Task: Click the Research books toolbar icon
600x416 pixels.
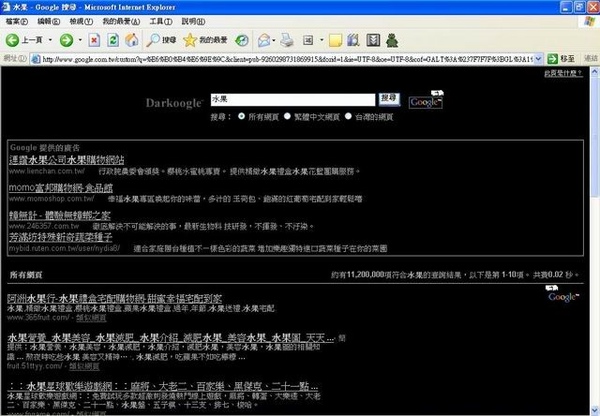Action: [x=354, y=40]
